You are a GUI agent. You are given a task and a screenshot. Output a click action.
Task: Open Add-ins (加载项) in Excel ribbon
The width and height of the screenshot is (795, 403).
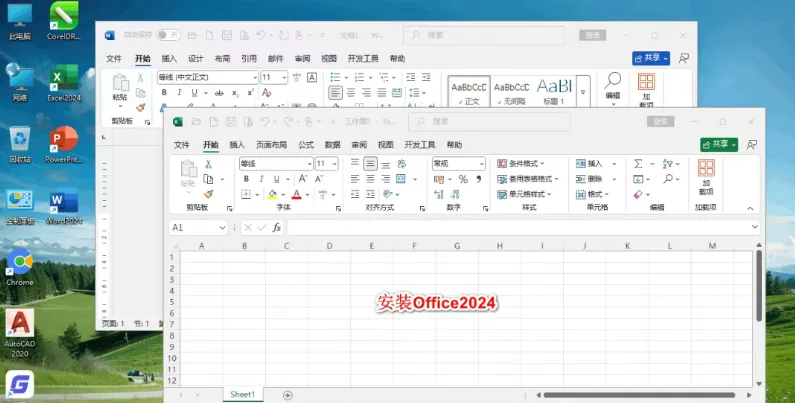click(x=706, y=177)
